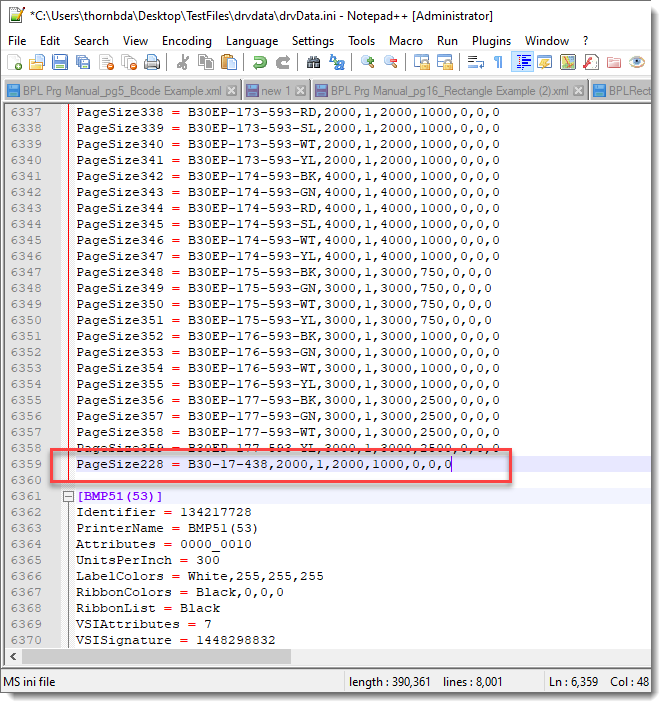Click the horizontal scrollbar left arrow
The height and width of the screenshot is (708, 666).
point(13,657)
